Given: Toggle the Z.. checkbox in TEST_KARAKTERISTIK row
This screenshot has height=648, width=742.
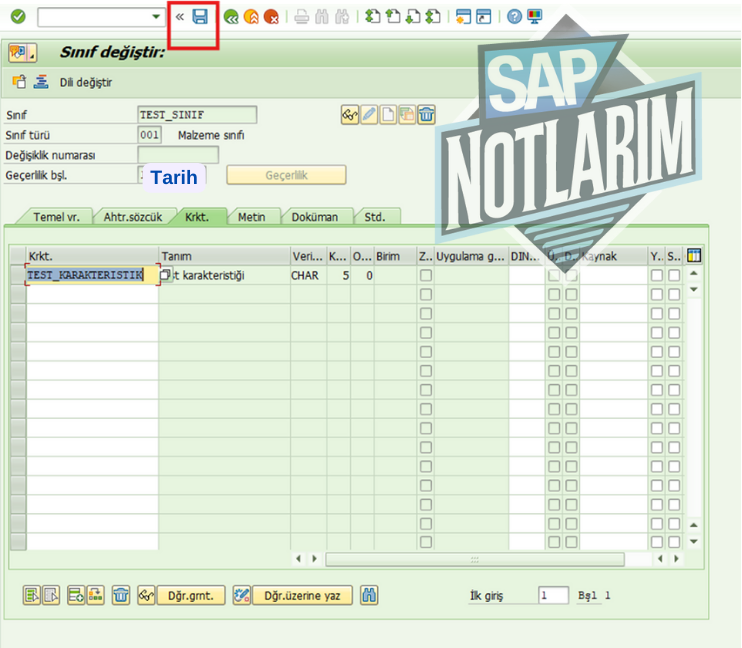Looking at the screenshot, I should tap(426, 275).
